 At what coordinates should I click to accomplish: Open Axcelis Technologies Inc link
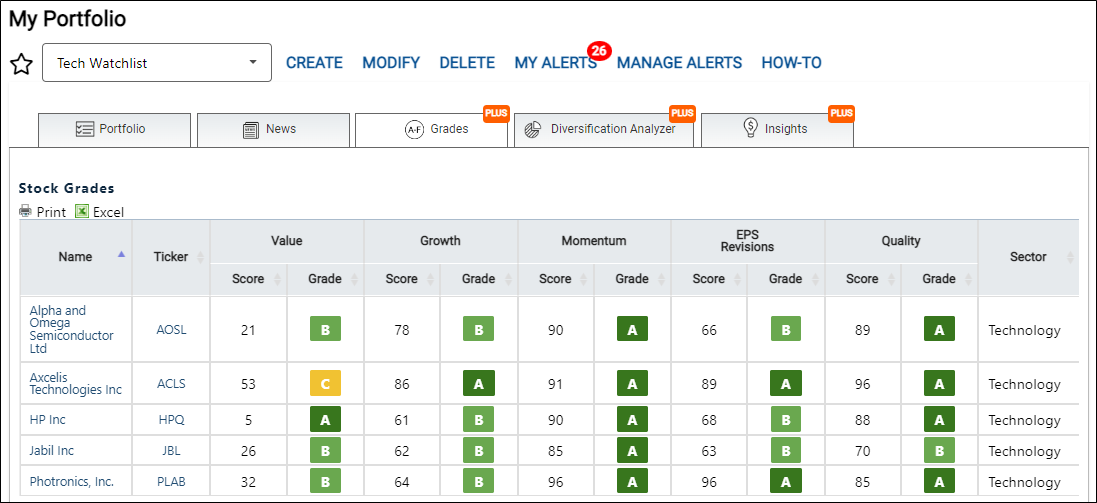tap(76, 383)
